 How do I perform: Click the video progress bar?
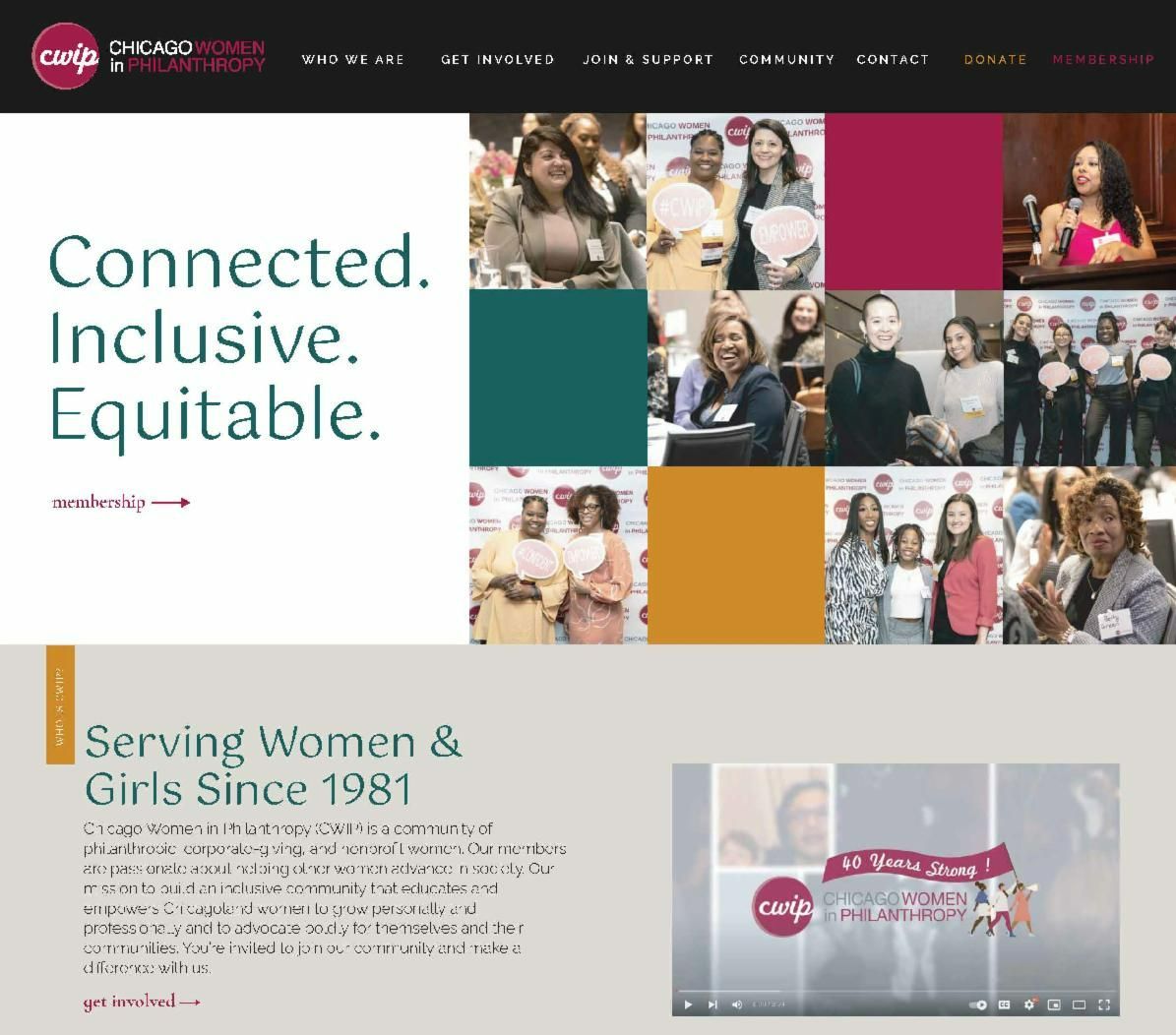[x=896, y=991]
